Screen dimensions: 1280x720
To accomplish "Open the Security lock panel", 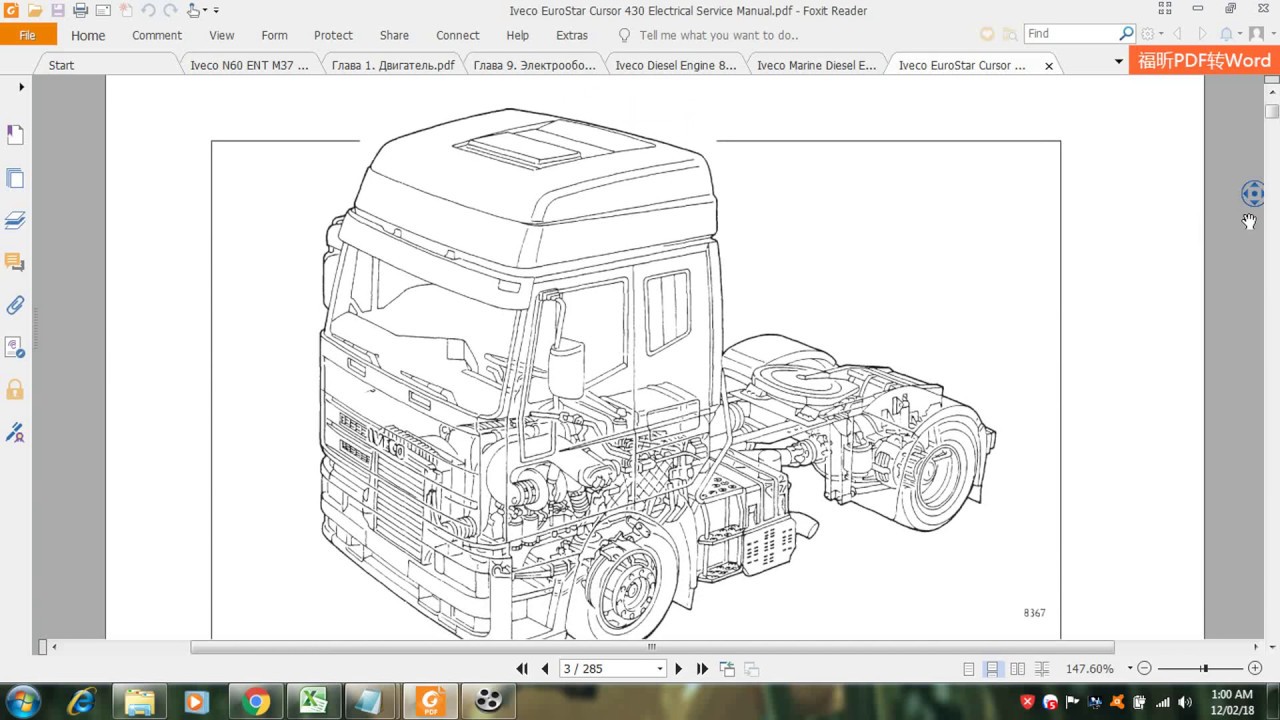I will [x=15, y=389].
